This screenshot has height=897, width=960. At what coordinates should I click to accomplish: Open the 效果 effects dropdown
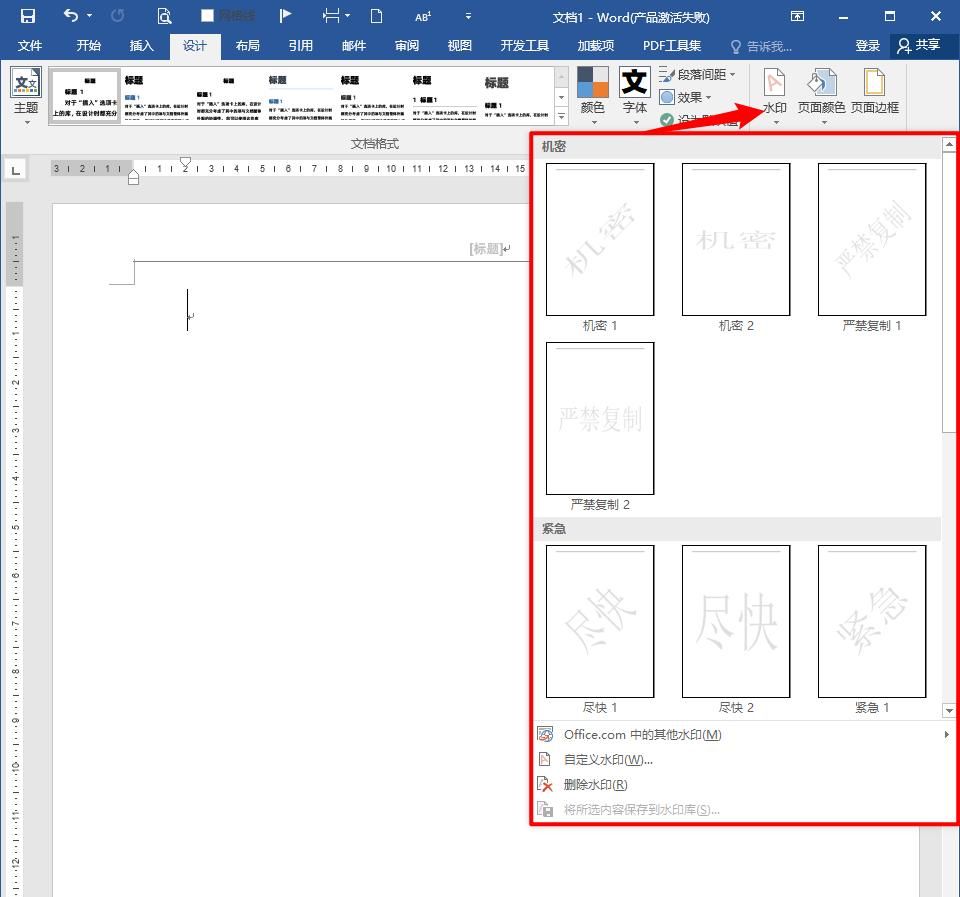click(x=685, y=97)
